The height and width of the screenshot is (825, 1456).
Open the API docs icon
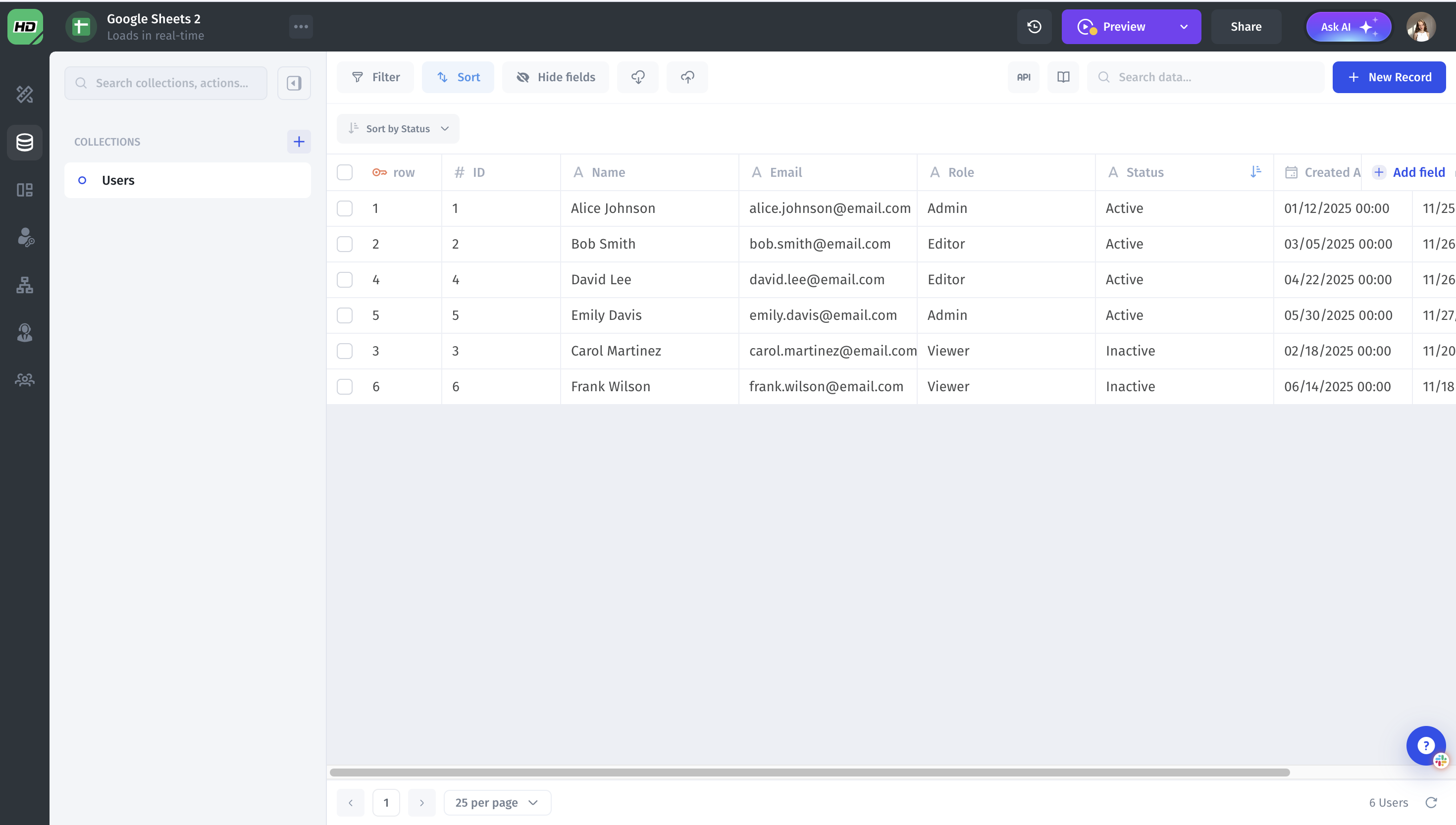(1023, 77)
